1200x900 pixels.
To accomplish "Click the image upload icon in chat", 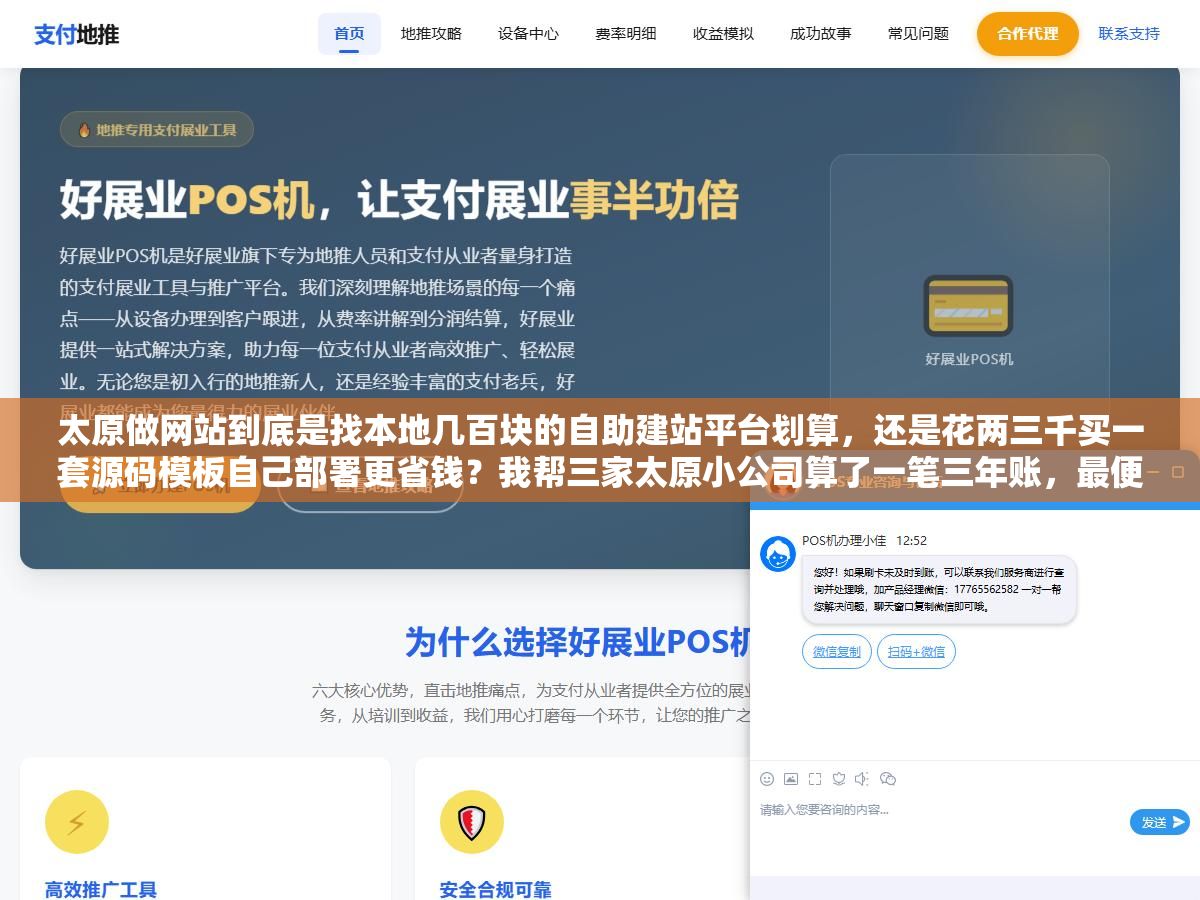I will point(791,779).
